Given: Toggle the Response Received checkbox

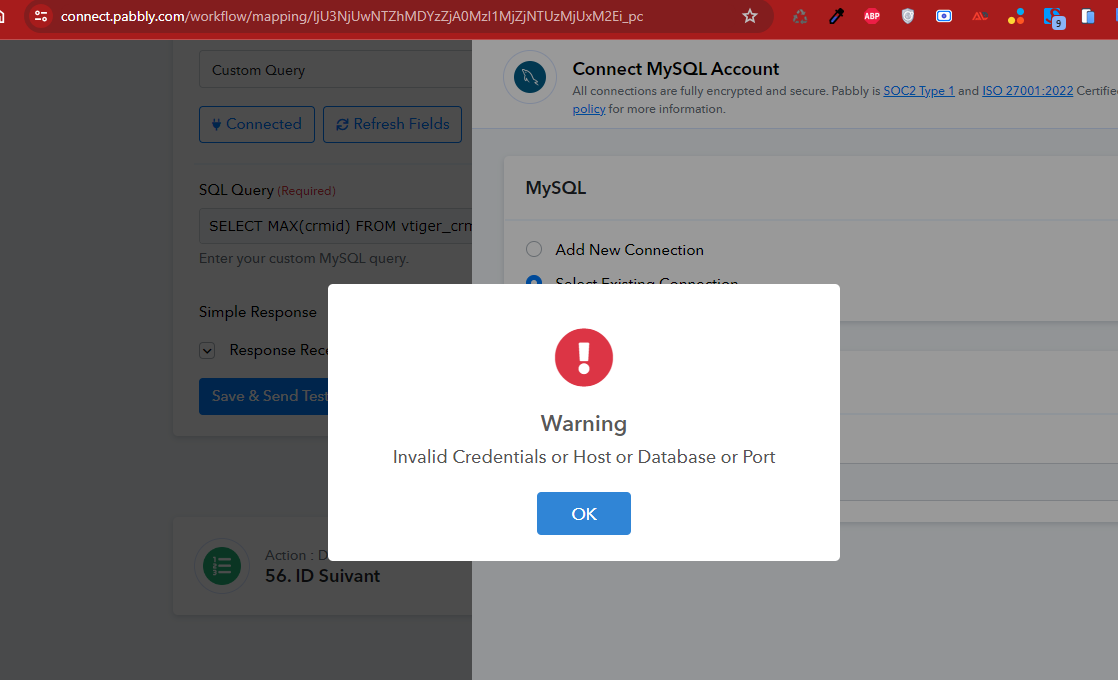Looking at the screenshot, I should pyautogui.click(x=207, y=350).
